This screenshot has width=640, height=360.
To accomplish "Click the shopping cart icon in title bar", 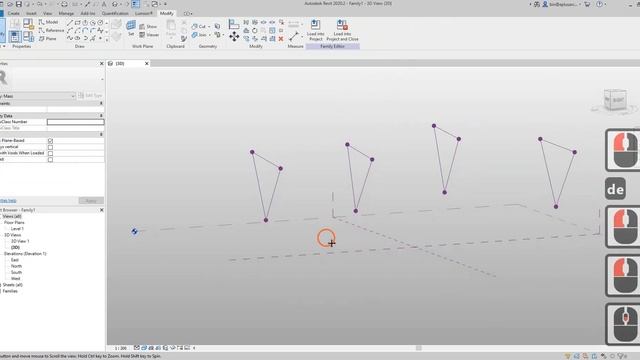I will tap(587, 4).
